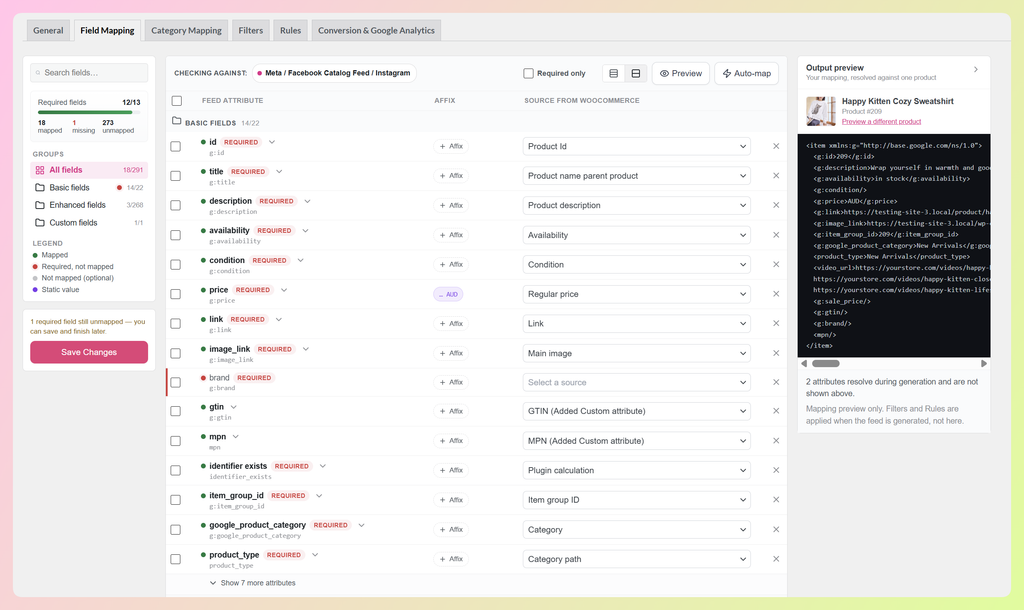
Task: Open GTIN (Added Custom attribute) dropdown
Action: [x=636, y=411]
